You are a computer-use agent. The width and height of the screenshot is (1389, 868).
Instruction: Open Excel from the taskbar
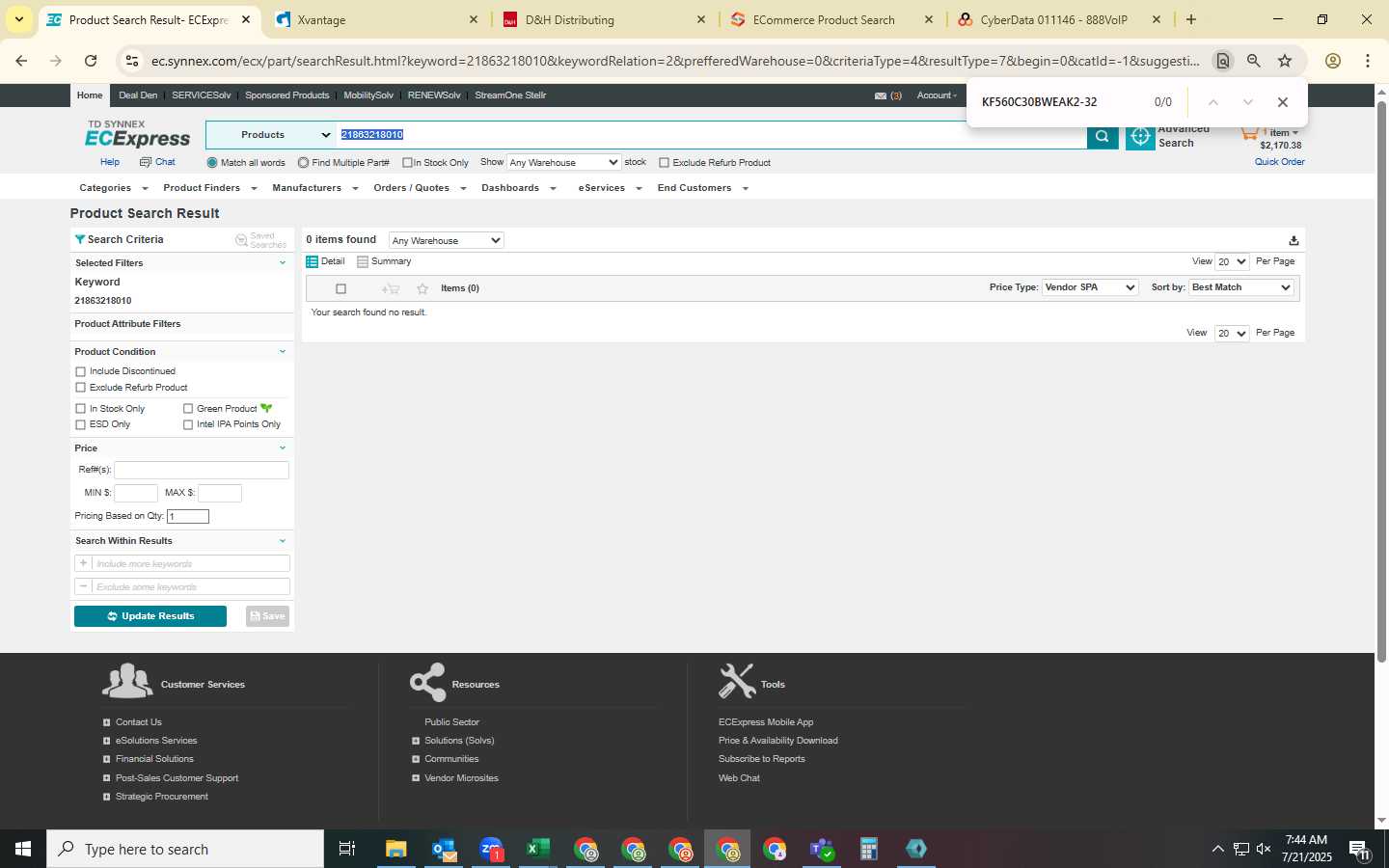point(538,849)
